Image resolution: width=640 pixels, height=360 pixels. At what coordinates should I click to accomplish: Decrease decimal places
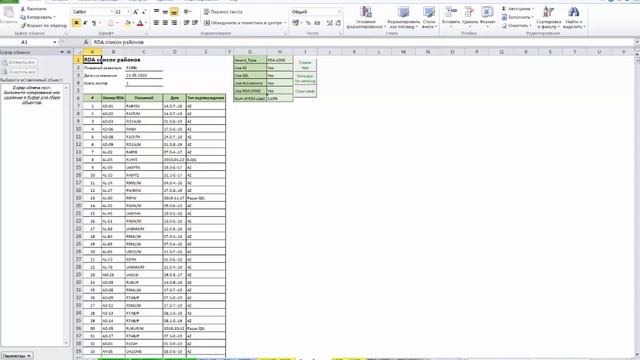point(338,23)
